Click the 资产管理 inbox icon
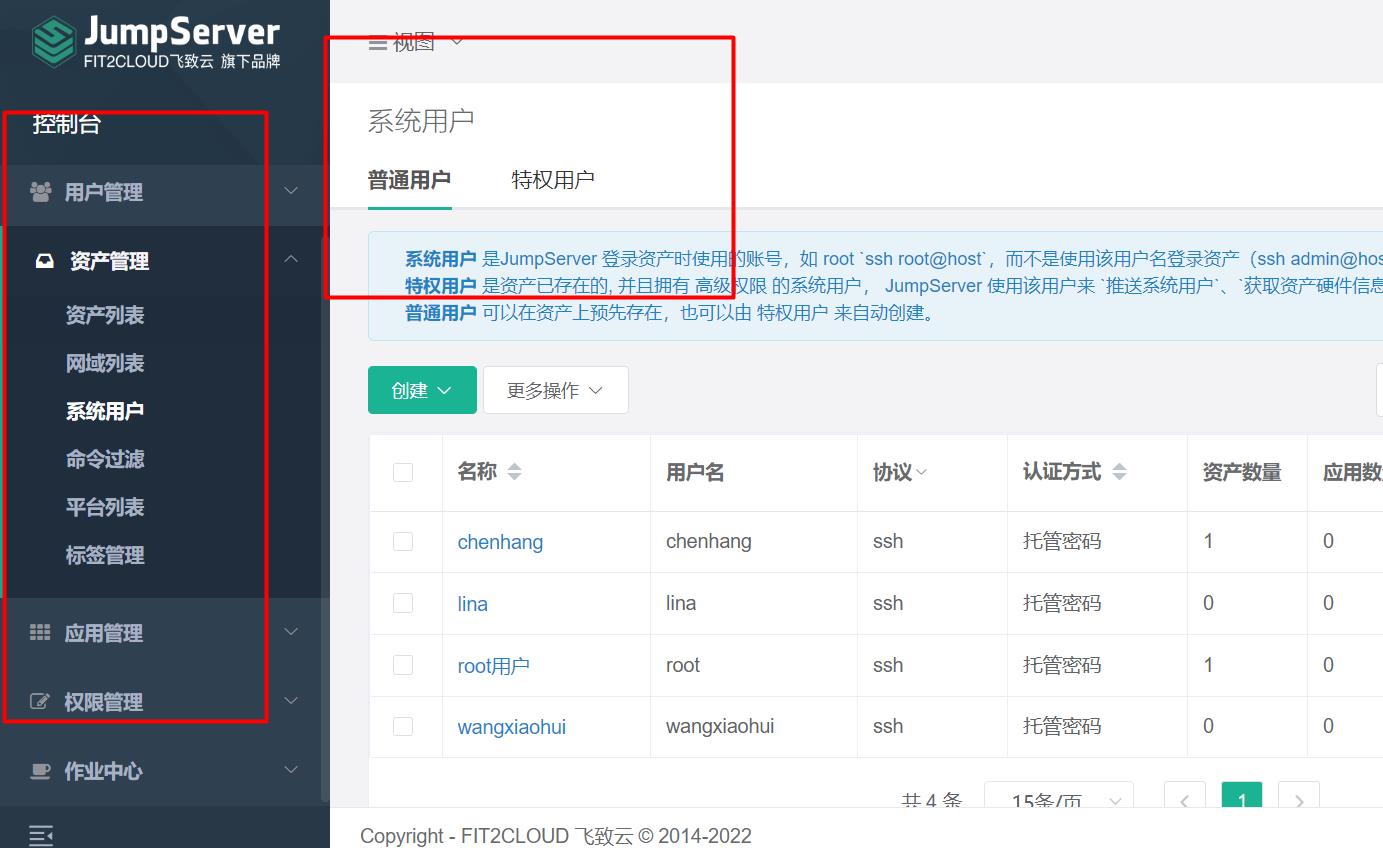This screenshot has width=1383, height=848. pyautogui.click(x=45, y=261)
